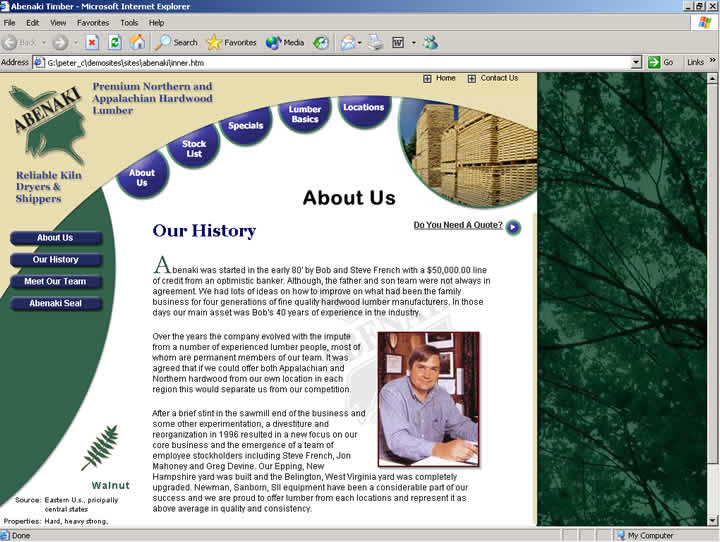Image resolution: width=720 pixels, height=542 pixels.
Task: Click the Print toolbar icon
Action: (x=375, y=43)
